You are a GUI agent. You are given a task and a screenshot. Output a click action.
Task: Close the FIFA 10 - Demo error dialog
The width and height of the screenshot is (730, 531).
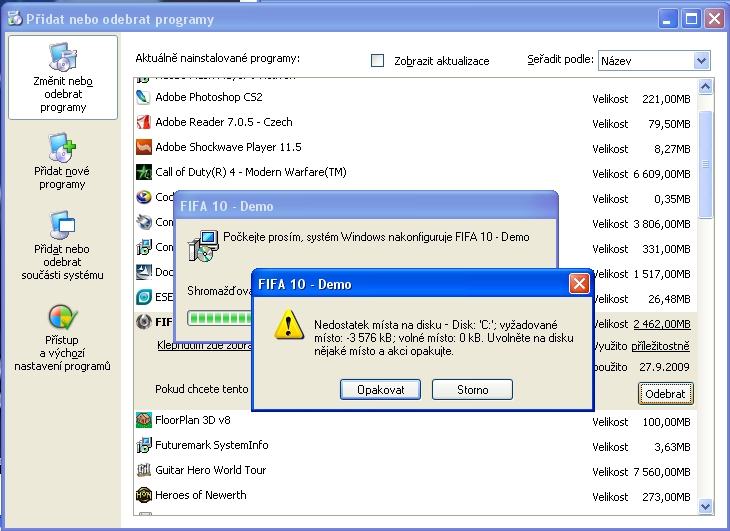[x=579, y=283]
